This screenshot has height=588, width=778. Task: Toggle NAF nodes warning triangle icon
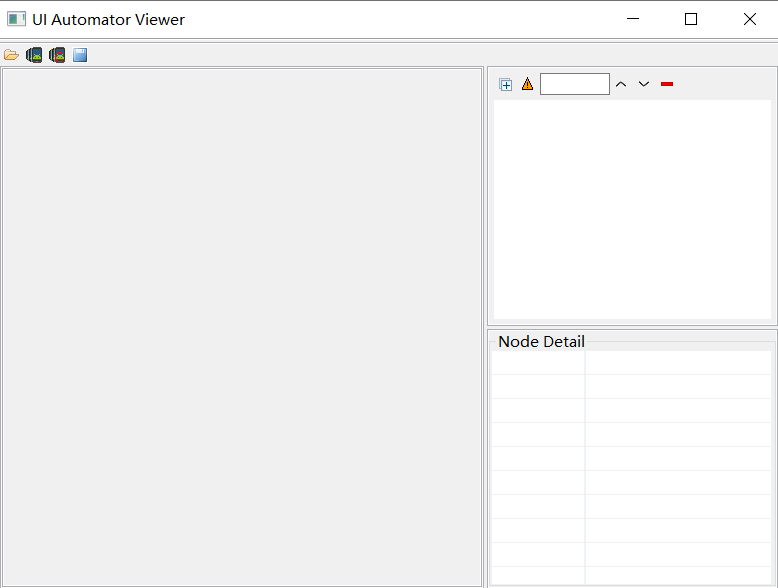527,84
